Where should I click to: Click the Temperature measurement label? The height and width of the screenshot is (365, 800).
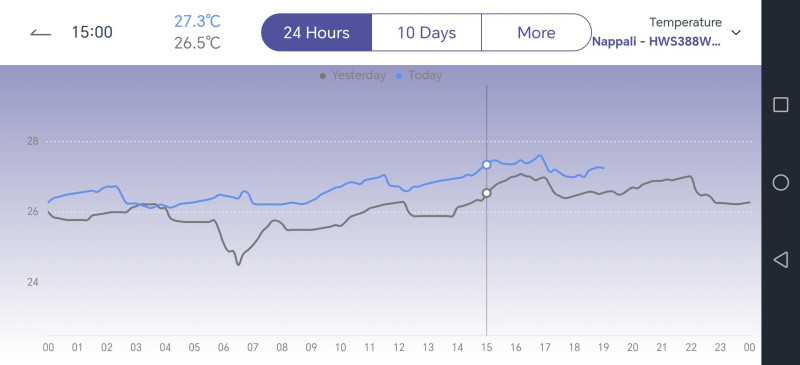685,22
